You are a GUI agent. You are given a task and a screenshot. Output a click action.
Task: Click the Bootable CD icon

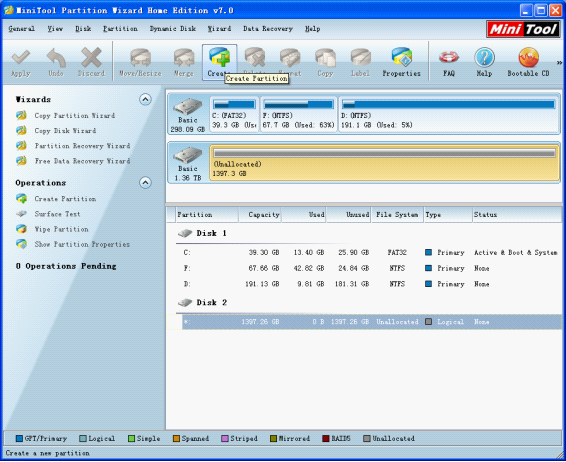point(528,62)
